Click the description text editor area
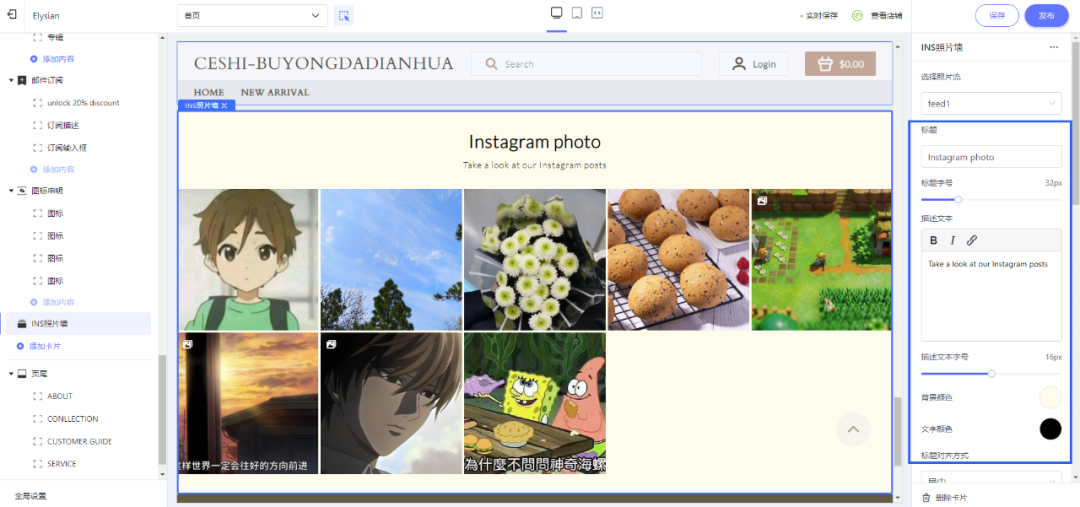1080x507 pixels. pyautogui.click(x=991, y=296)
